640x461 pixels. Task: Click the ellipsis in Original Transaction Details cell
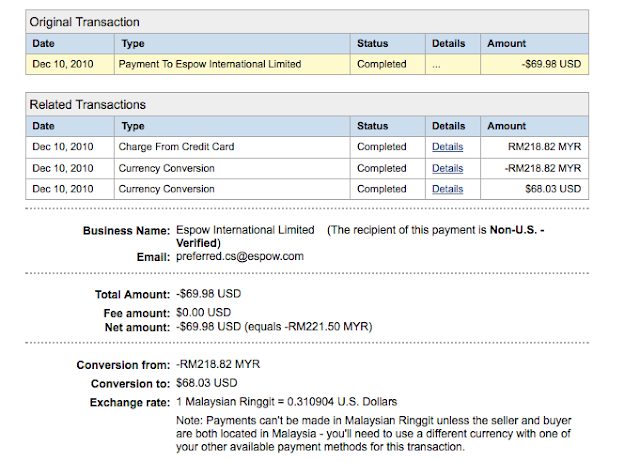[436, 66]
